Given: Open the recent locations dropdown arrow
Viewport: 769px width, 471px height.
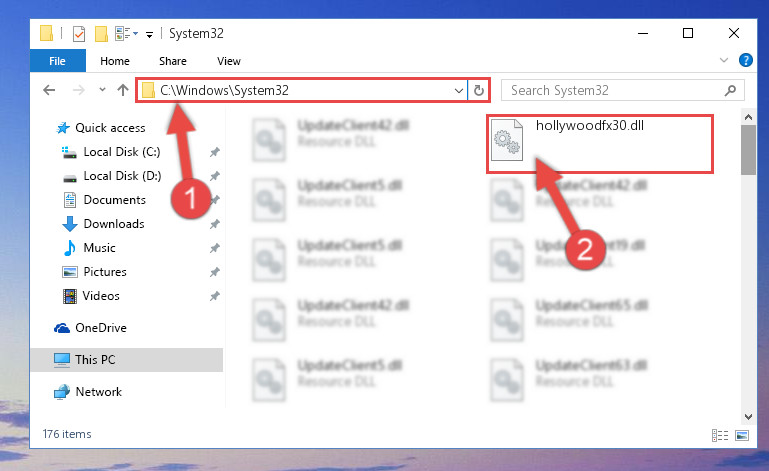Looking at the screenshot, I should click(x=102, y=90).
